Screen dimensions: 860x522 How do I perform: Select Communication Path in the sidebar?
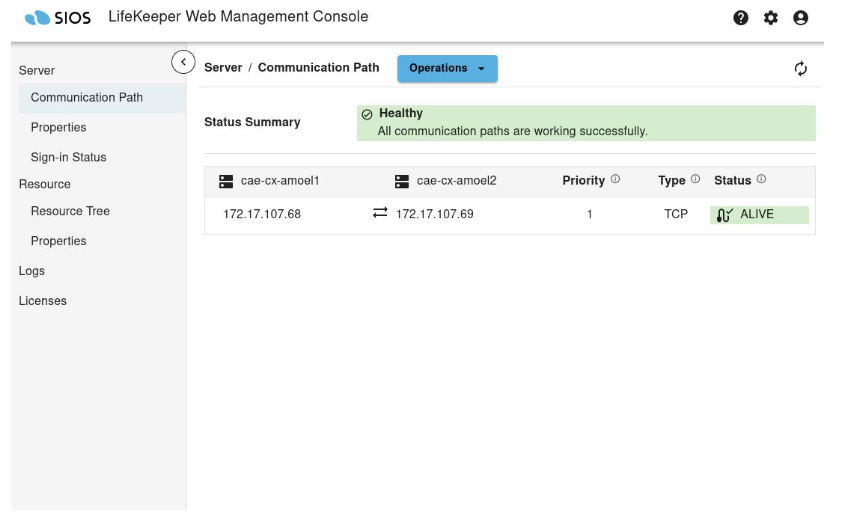(87, 97)
